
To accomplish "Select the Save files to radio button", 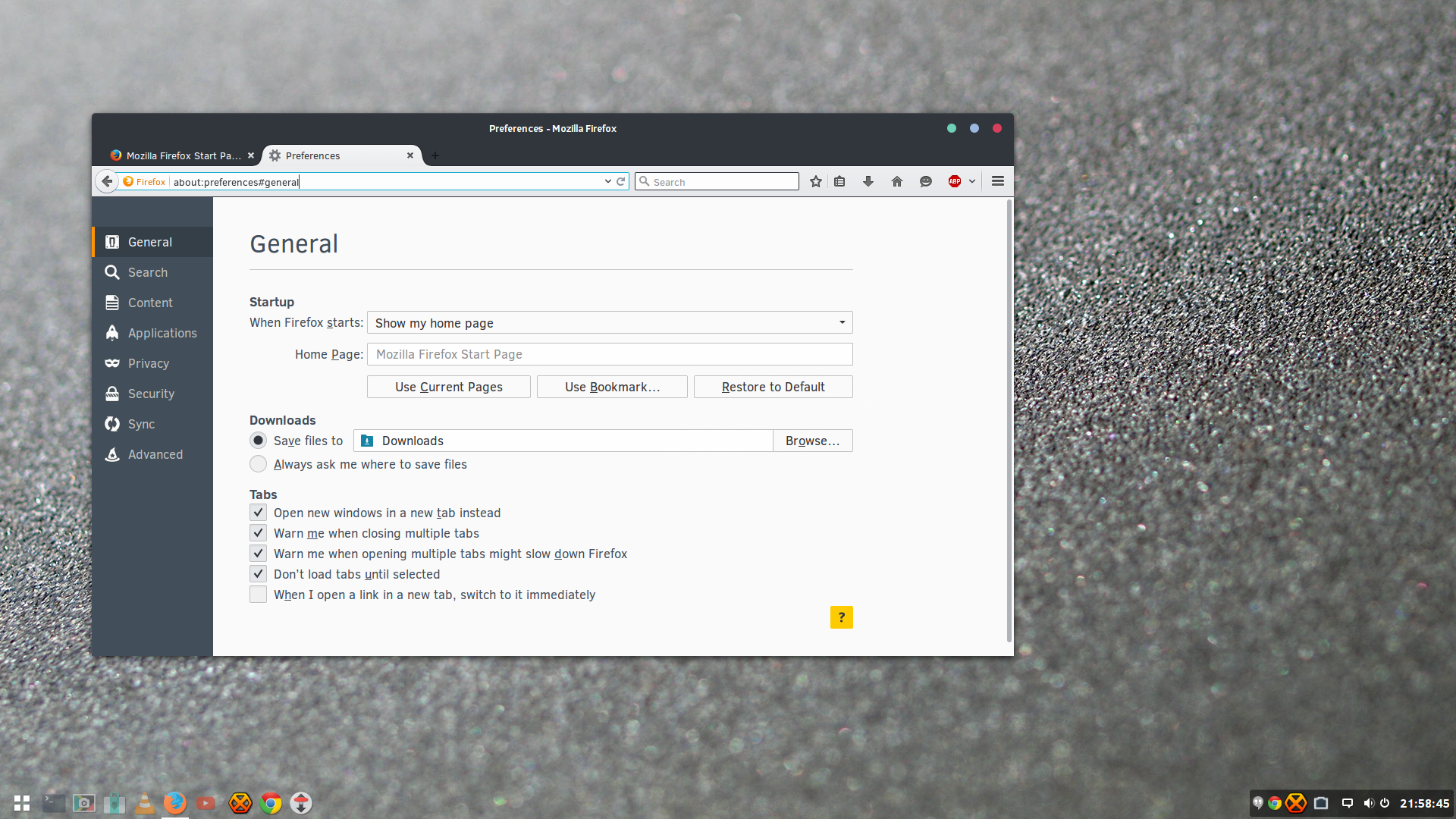I will pyautogui.click(x=259, y=441).
